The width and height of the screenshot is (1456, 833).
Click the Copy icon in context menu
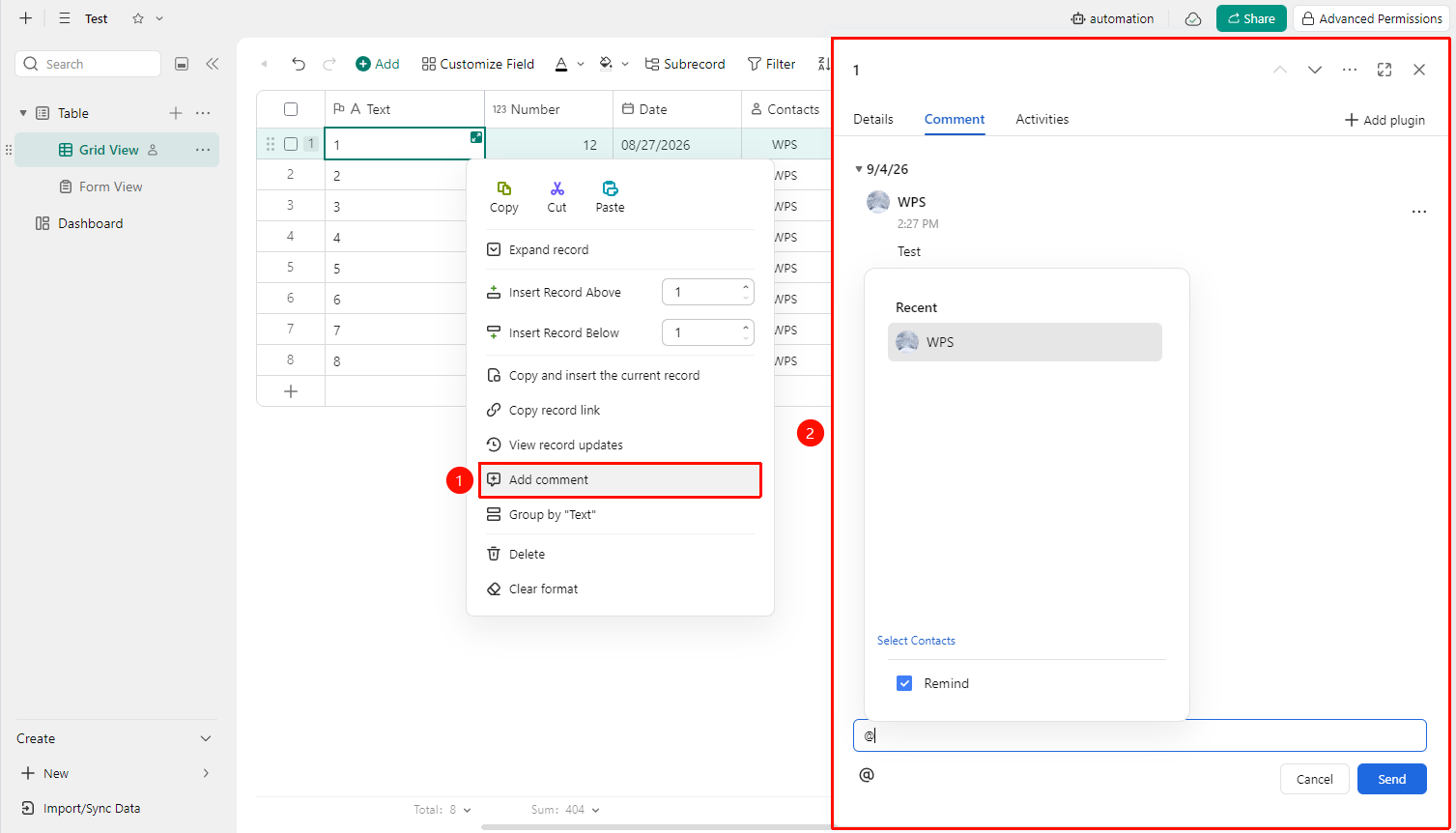[x=503, y=188]
